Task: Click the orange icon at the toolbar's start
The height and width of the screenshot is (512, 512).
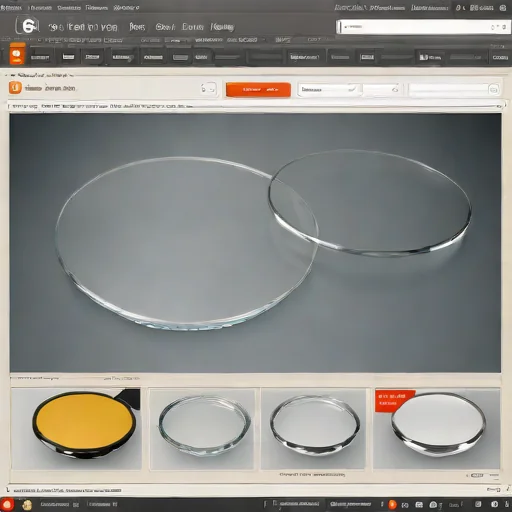Action: pos(17,54)
